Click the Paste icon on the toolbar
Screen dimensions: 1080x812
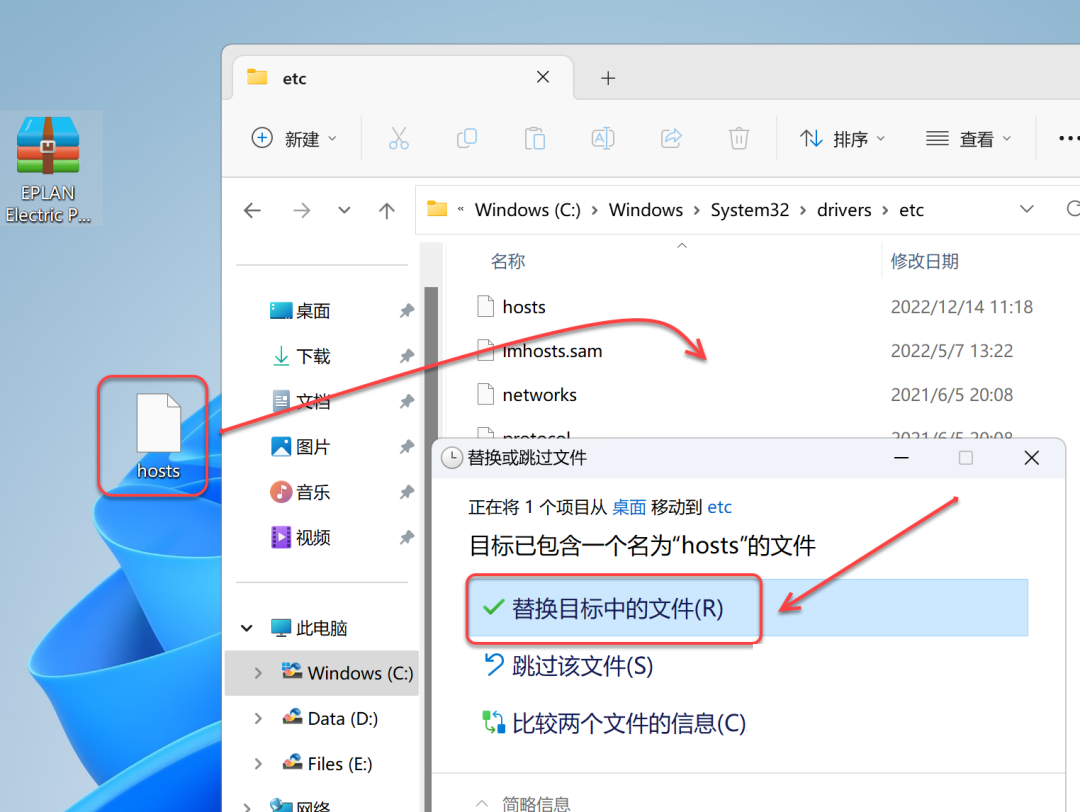point(535,138)
